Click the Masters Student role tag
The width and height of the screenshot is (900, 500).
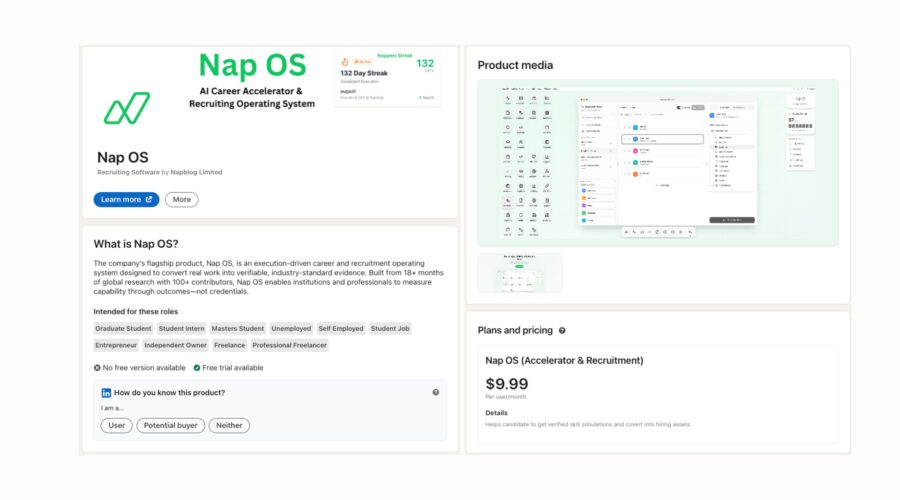point(238,328)
